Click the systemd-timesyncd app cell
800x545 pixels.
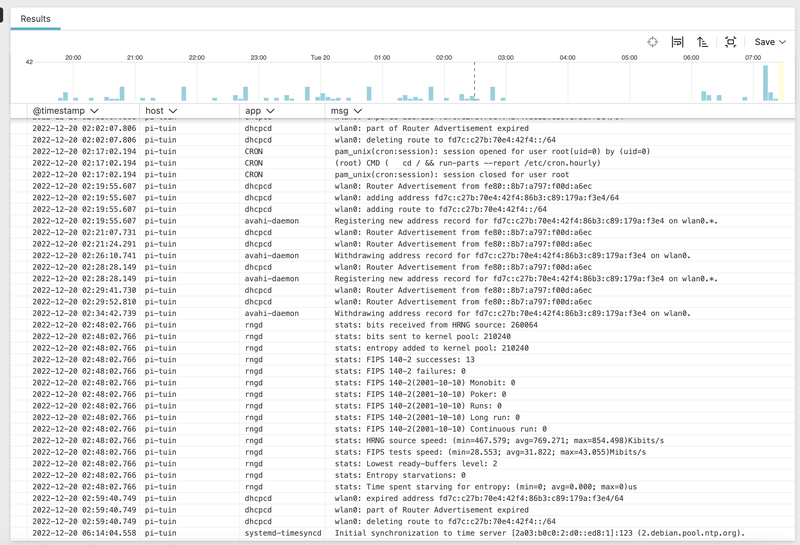pyautogui.click(x=283, y=533)
